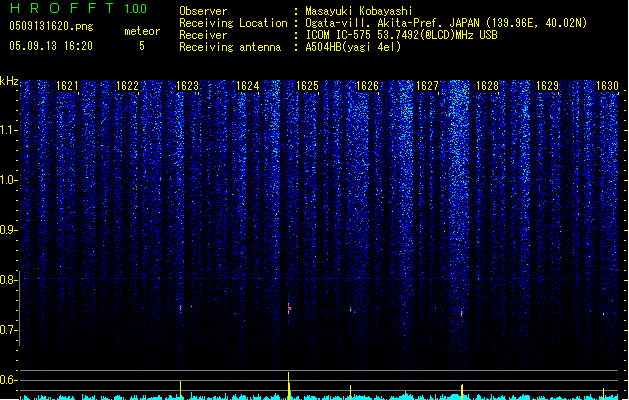This screenshot has width=629, height=400.
Task: Click the meteor count value 5
Action: point(142,46)
